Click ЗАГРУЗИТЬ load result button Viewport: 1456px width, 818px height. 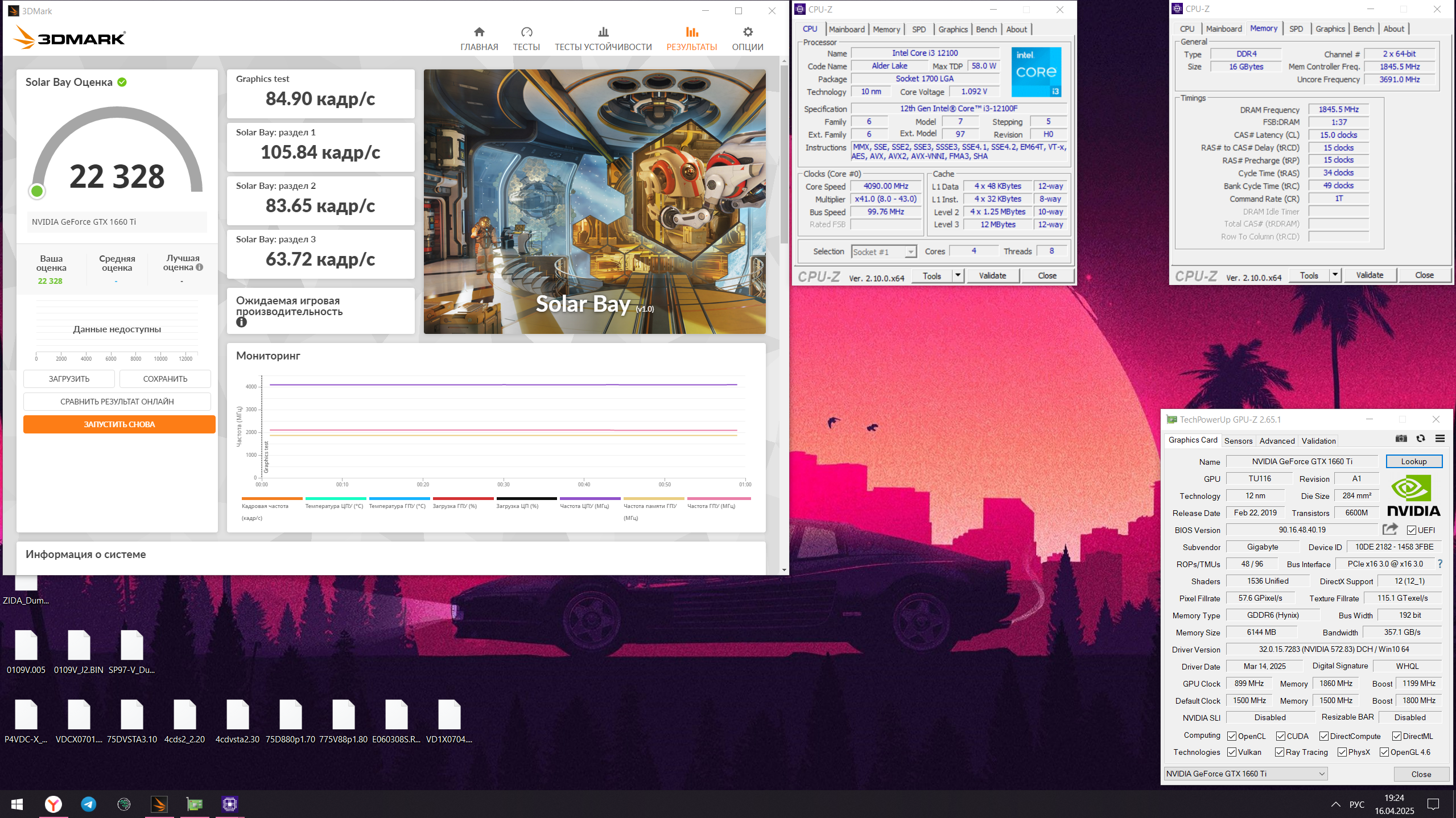click(x=69, y=379)
